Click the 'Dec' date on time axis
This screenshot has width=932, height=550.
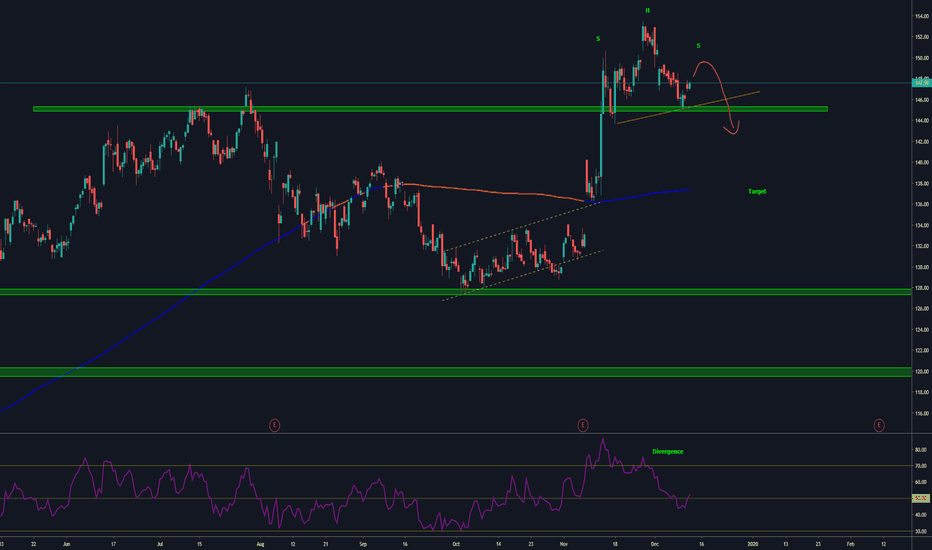point(654,544)
